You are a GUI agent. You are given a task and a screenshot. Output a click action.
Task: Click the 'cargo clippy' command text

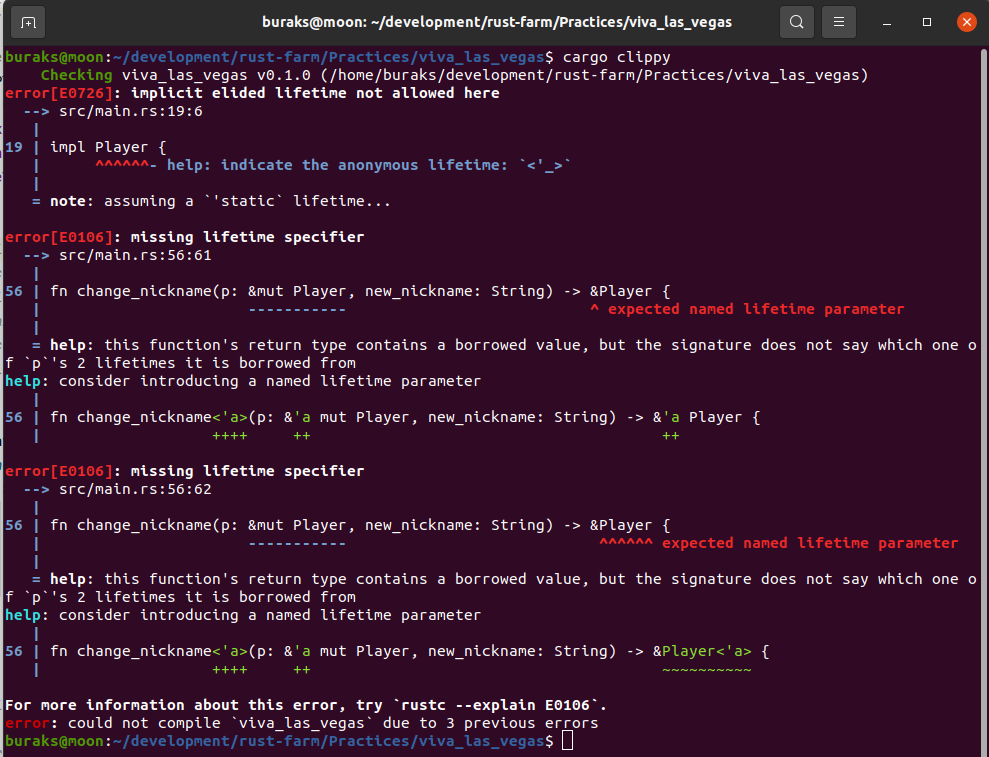(x=616, y=57)
